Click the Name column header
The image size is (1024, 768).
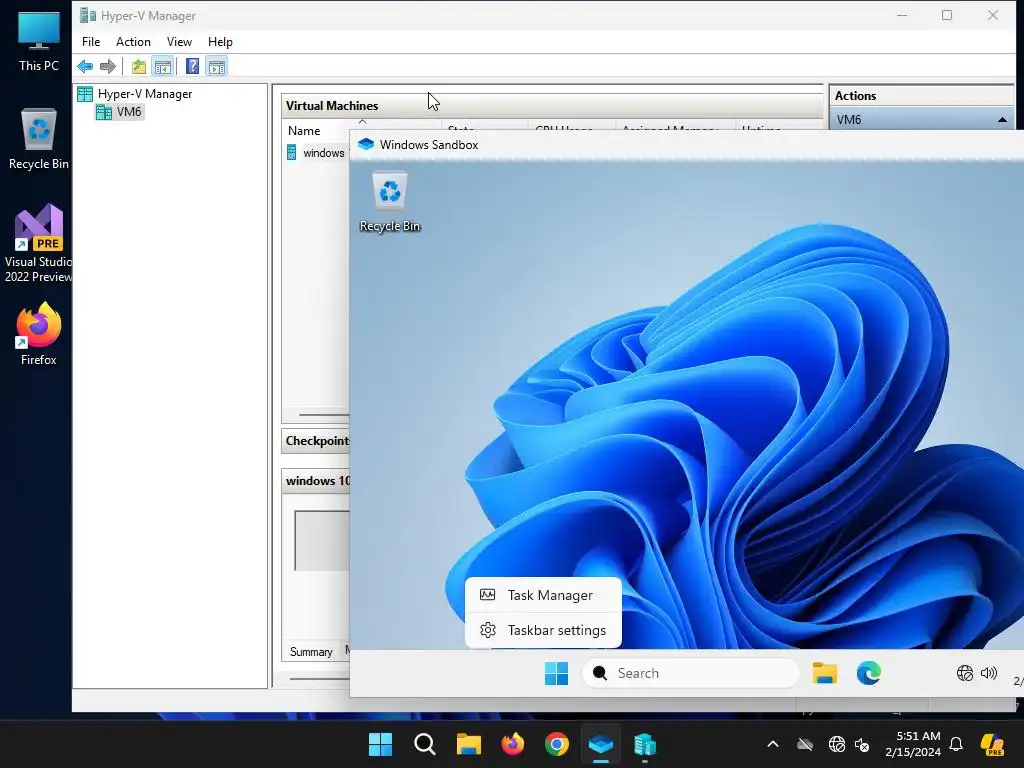pos(304,131)
